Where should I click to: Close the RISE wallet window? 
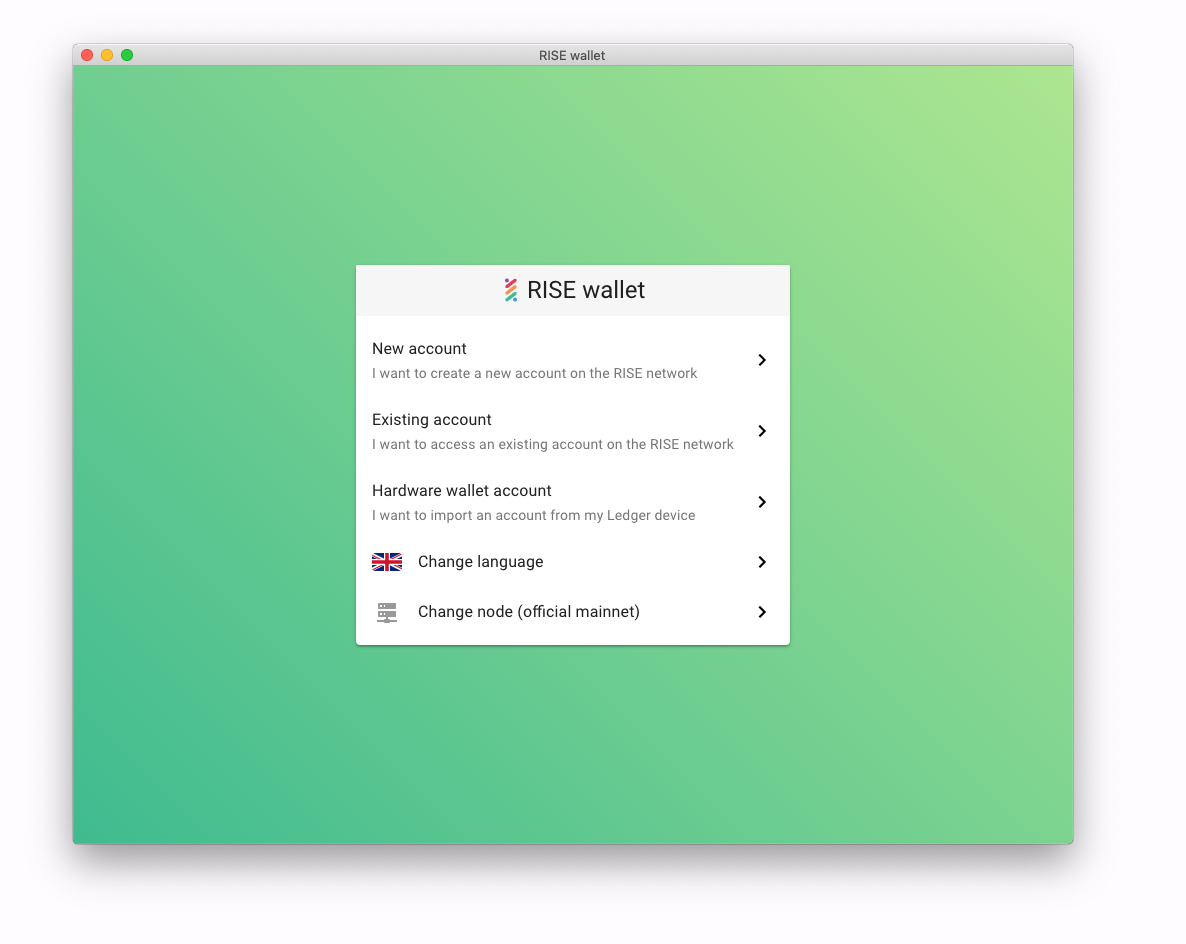pyautogui.click(x=87, y=55)
